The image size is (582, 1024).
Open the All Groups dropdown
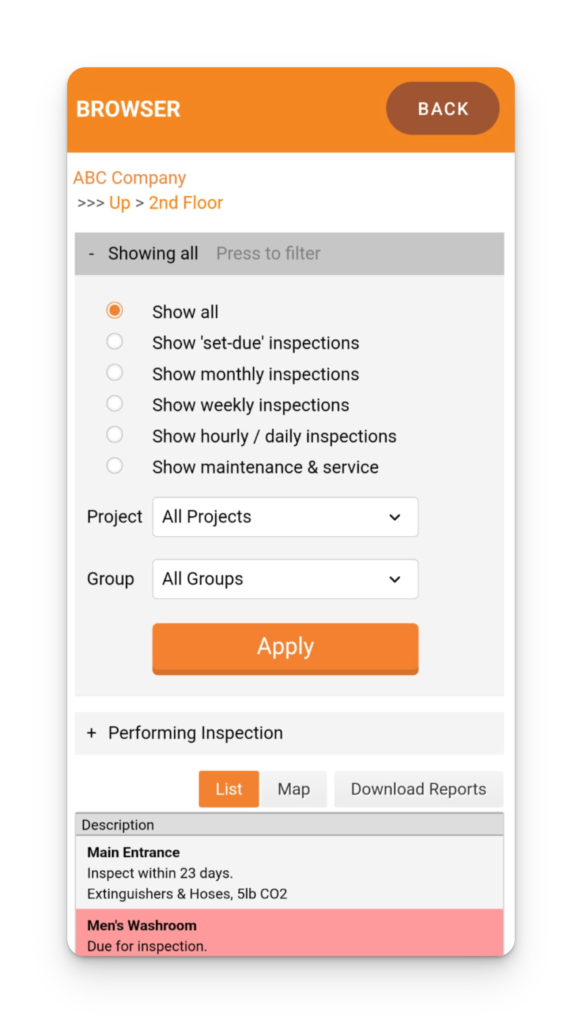[285, 579]
